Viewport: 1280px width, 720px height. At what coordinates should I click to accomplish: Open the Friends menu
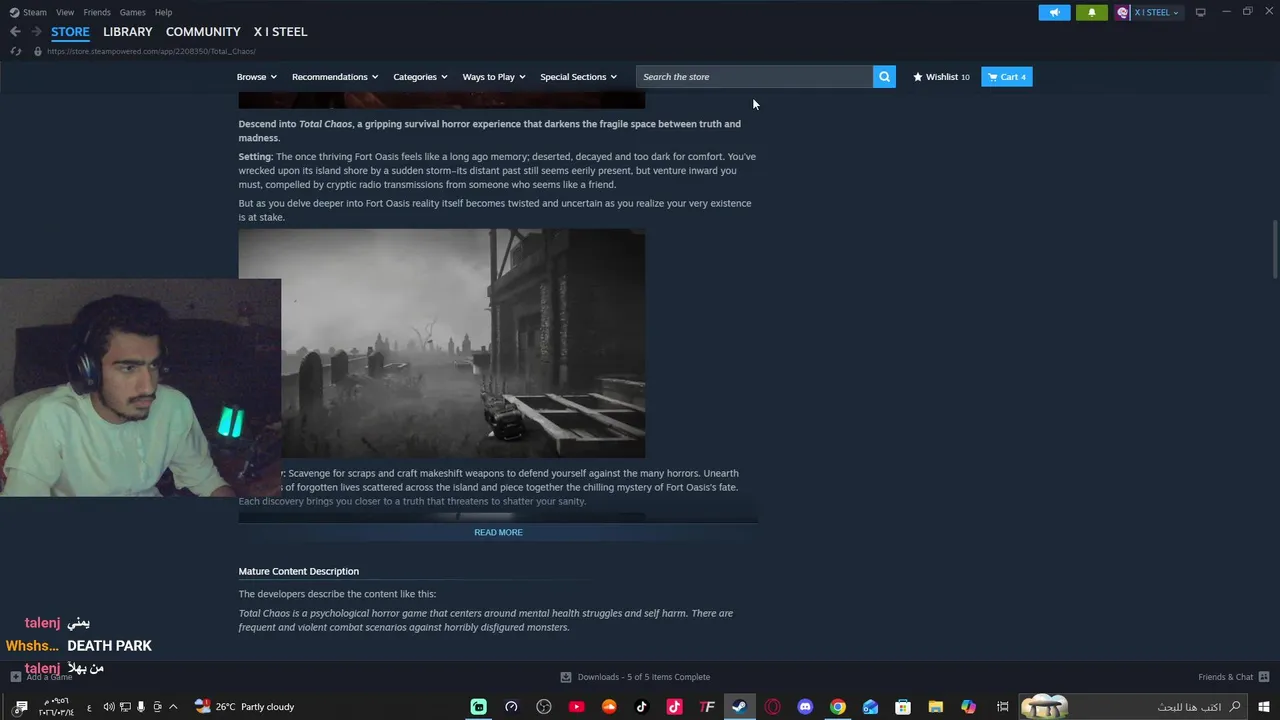(x=97, y=12)
